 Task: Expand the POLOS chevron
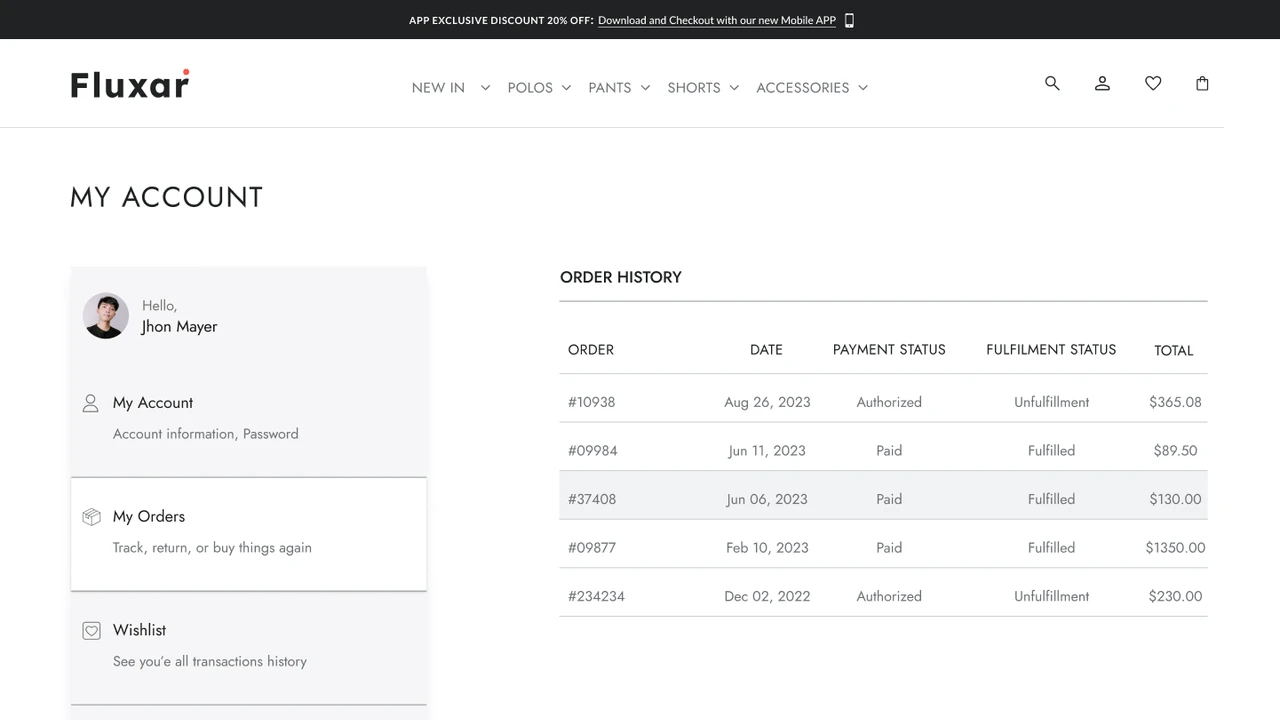566,88
